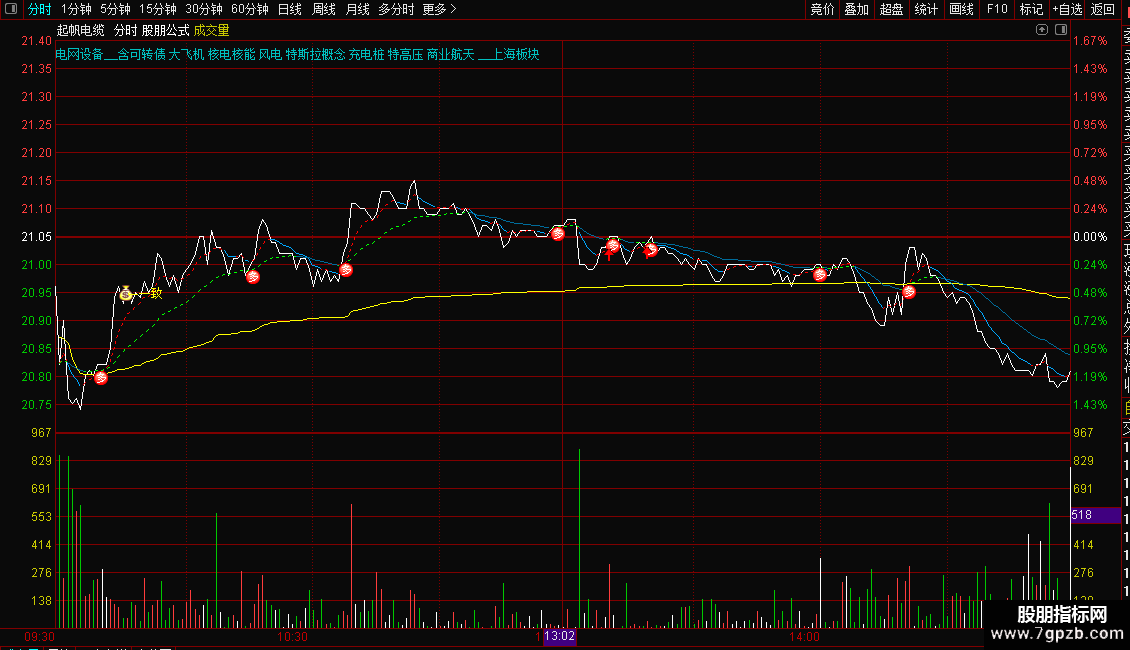Screen dimensions: 1130x650
Task: Click the 多 marker beside the 13:02 crosshair
Action: point(557,233)
